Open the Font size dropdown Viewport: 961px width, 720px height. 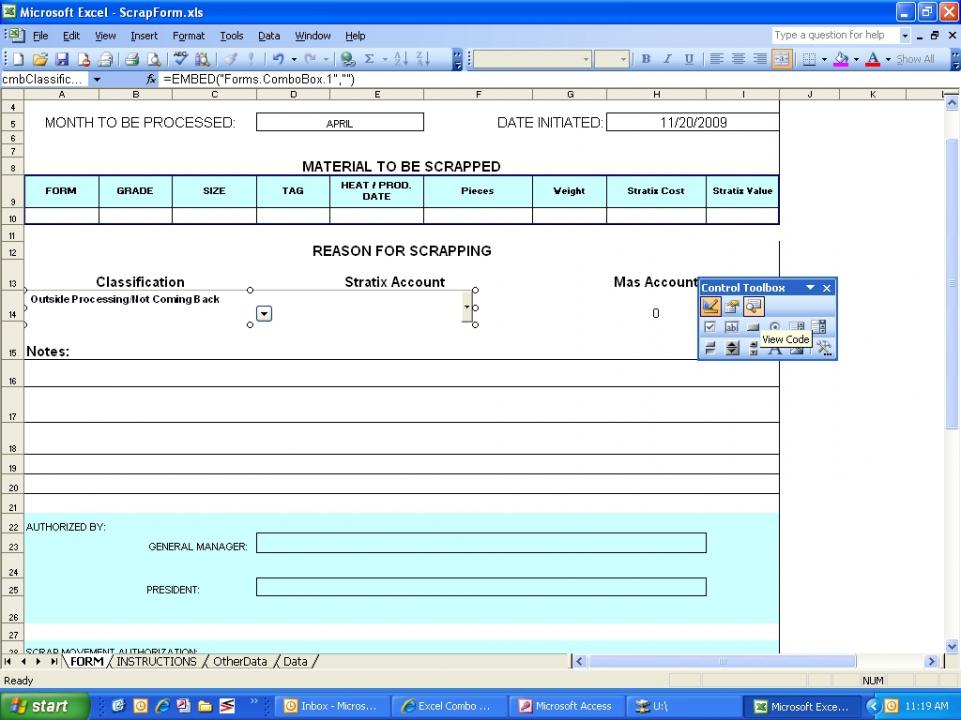(623, 59)
